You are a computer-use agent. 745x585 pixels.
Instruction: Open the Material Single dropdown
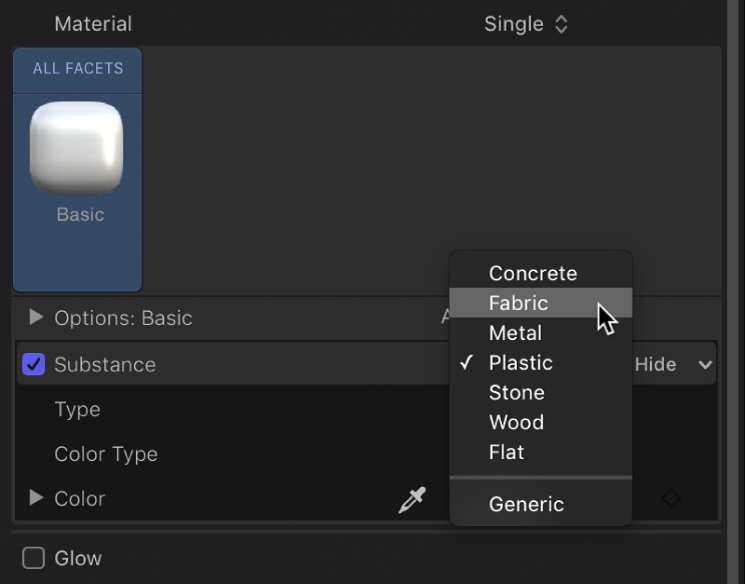coord(525,24)
